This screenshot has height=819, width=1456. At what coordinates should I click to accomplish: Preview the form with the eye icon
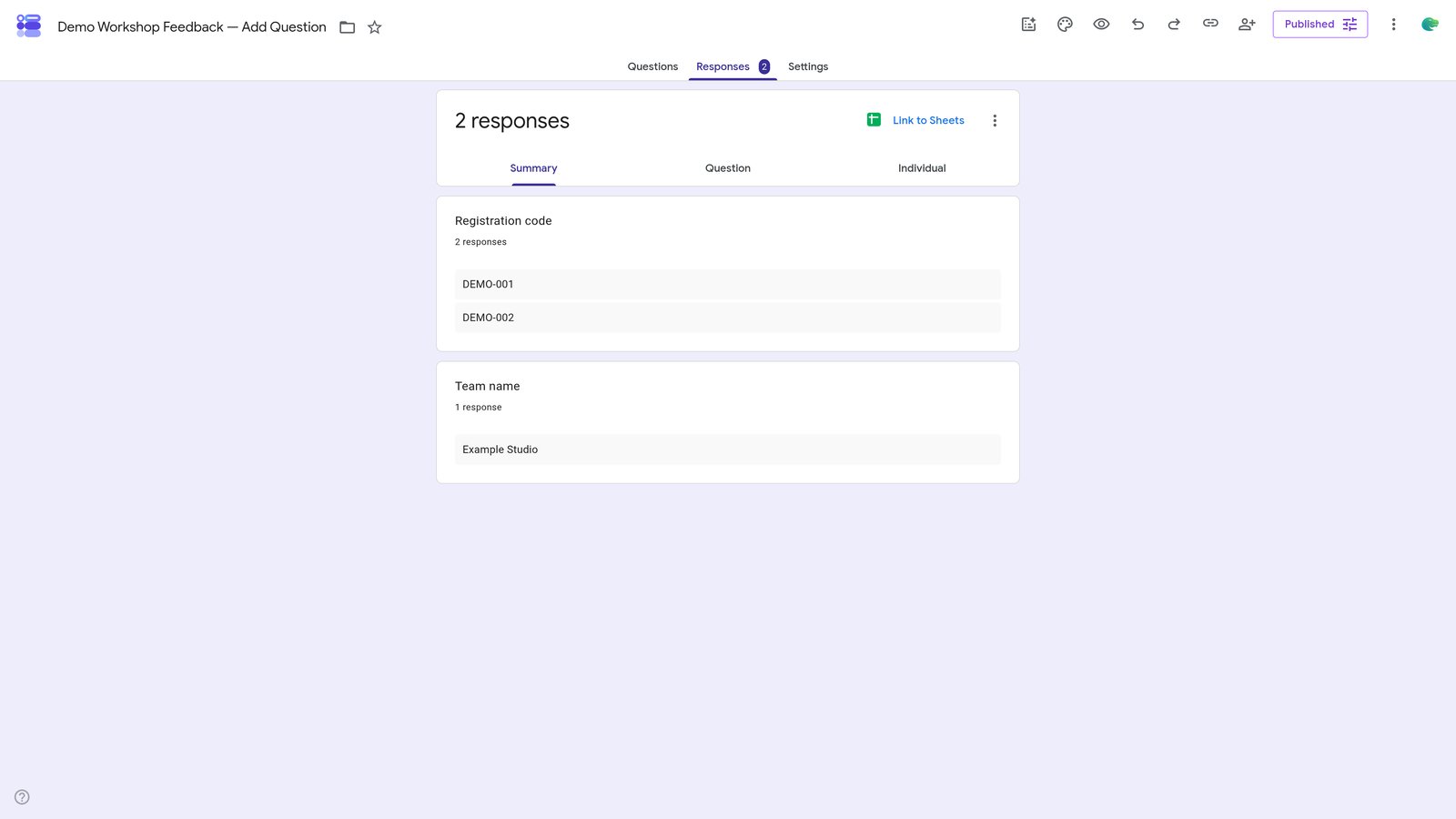[x=1101, y=25]
